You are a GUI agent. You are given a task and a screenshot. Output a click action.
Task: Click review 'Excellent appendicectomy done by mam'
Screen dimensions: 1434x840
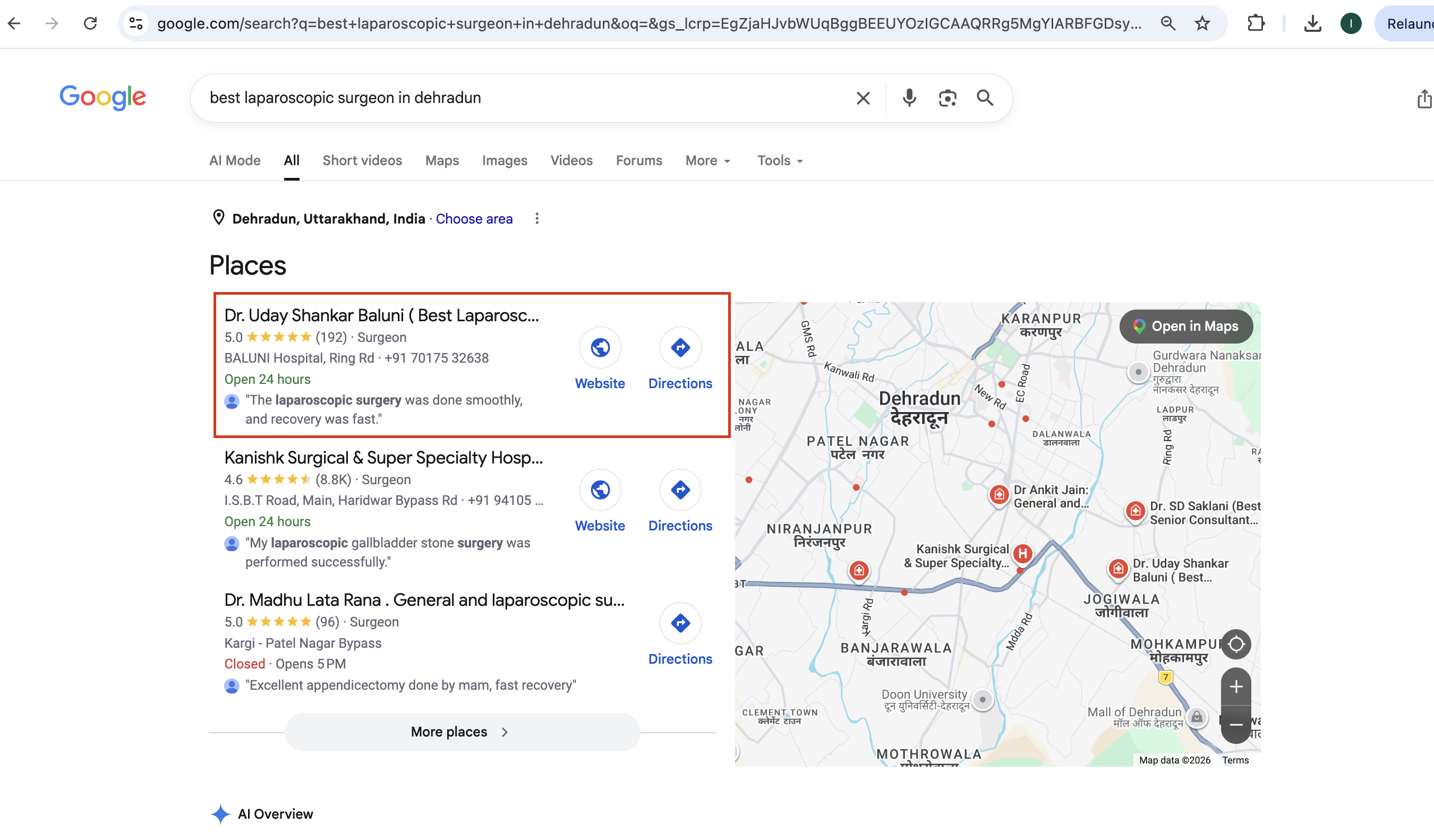click(x=410, y=685)
